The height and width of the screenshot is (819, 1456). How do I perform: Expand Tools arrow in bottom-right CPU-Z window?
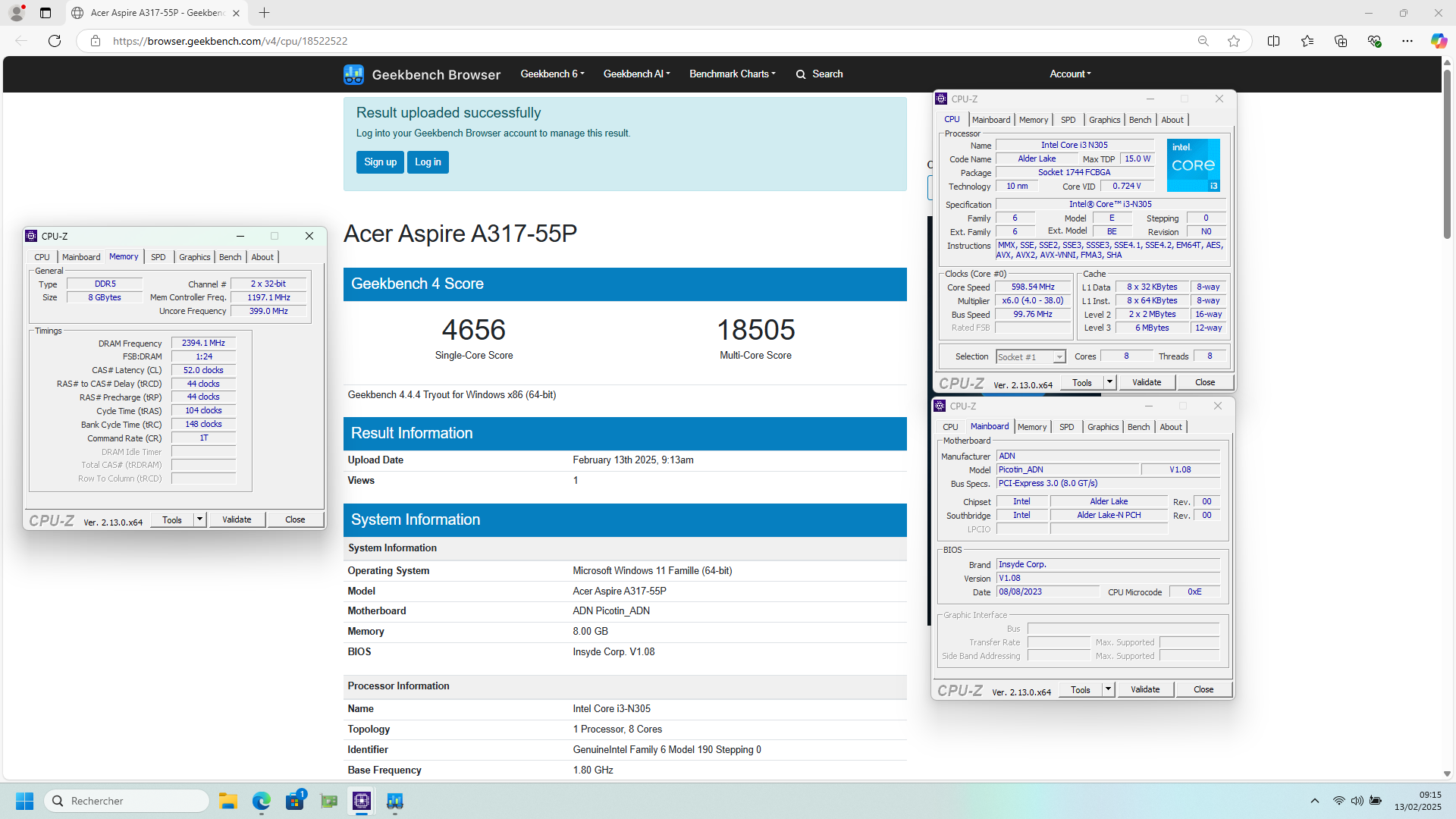pos(1108,689)
